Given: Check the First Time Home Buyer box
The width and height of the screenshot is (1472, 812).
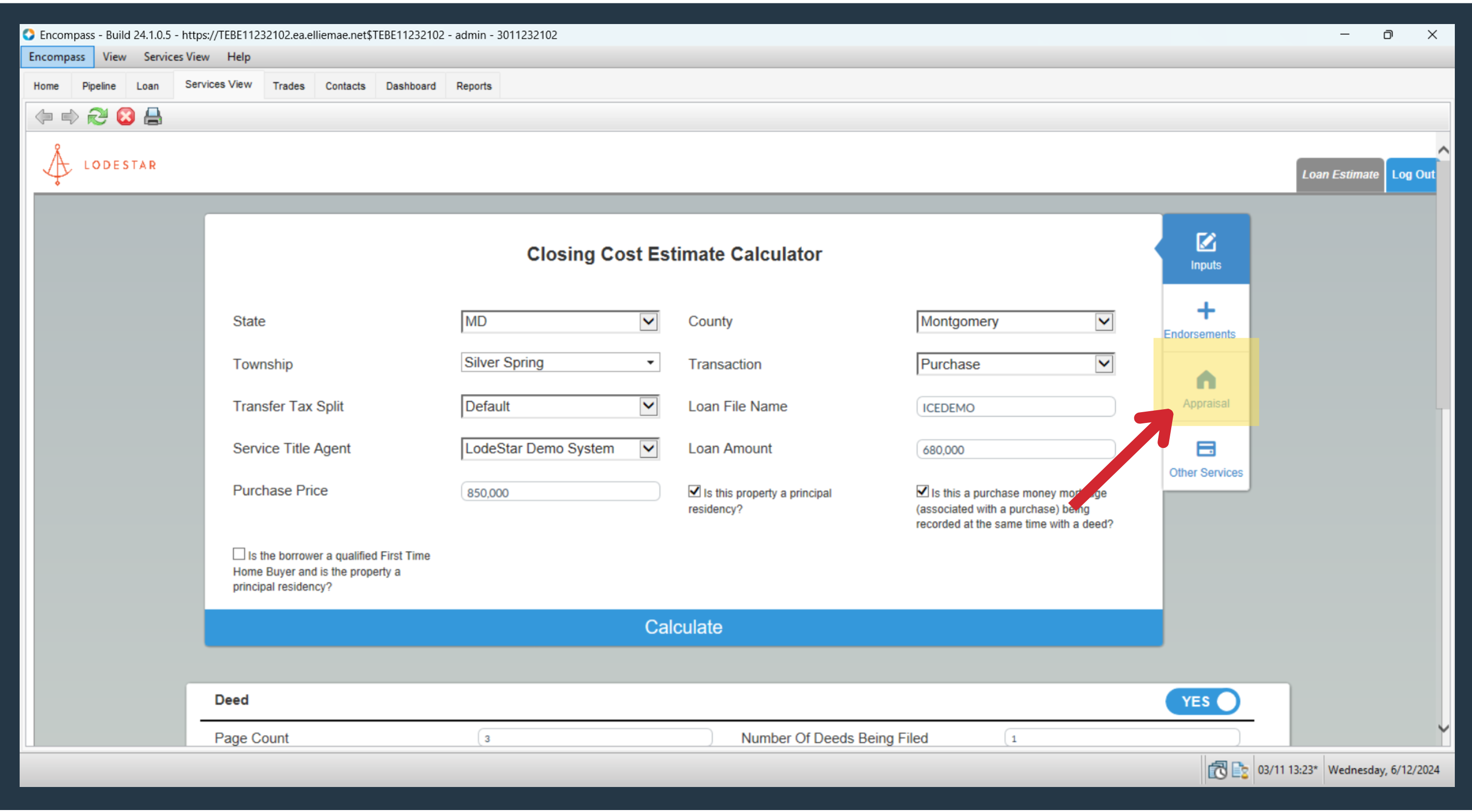Looking at the screenshot, I should coord(239,554).
